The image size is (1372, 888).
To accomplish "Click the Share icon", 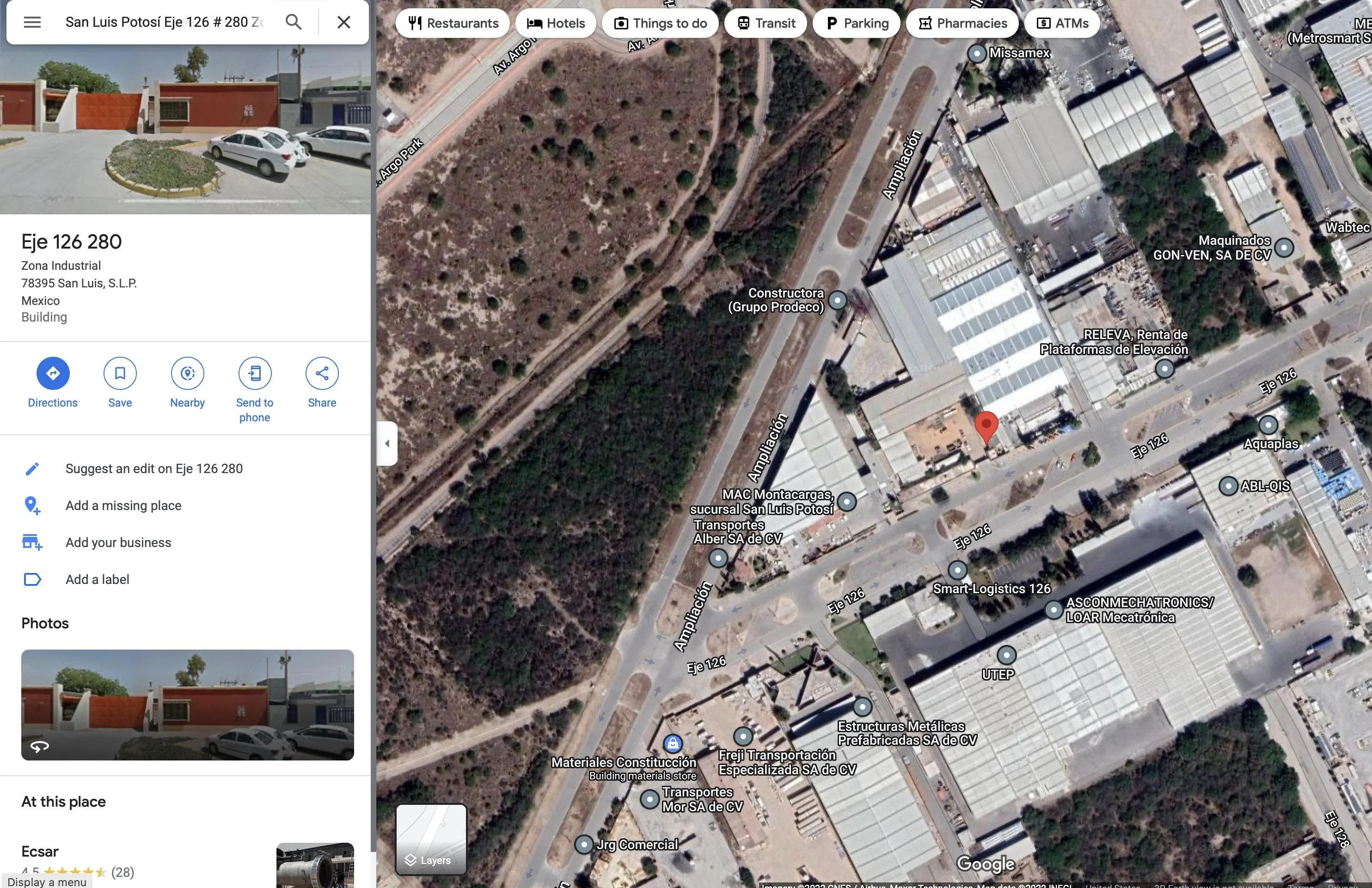I will [x=322, y=373].
